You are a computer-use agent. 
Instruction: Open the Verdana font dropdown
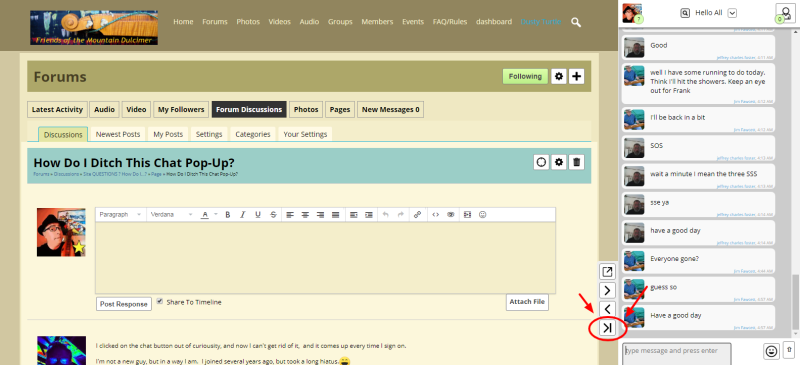click(171, 215)
